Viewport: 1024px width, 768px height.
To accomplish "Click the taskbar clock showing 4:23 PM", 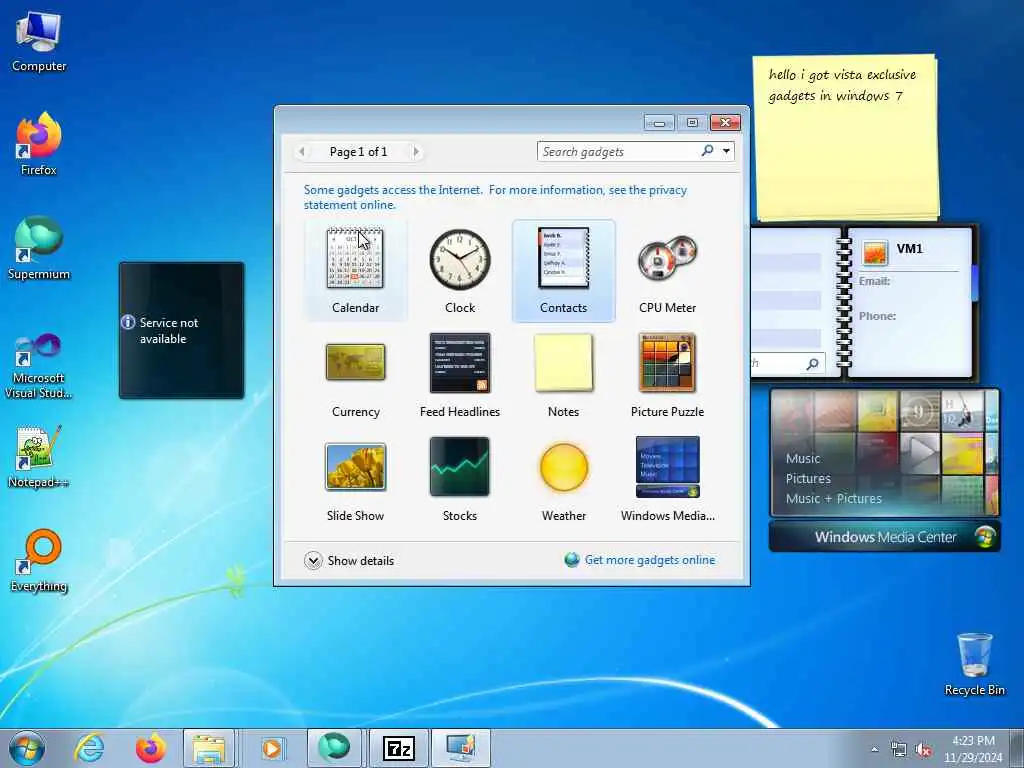I will pos(973,749).
